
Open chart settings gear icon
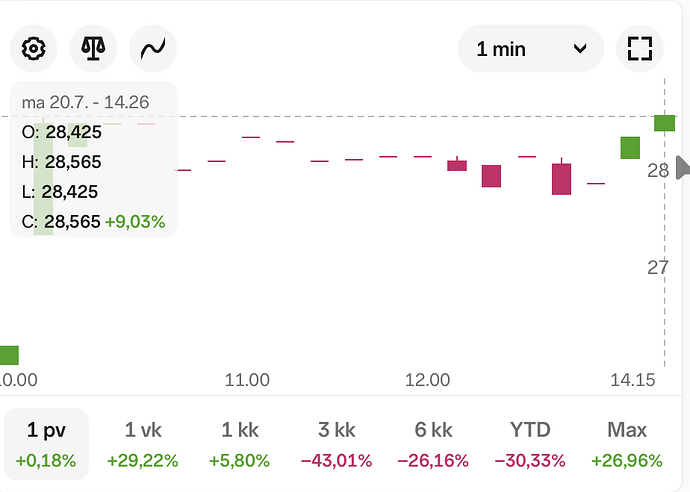[x=33, y=48]
